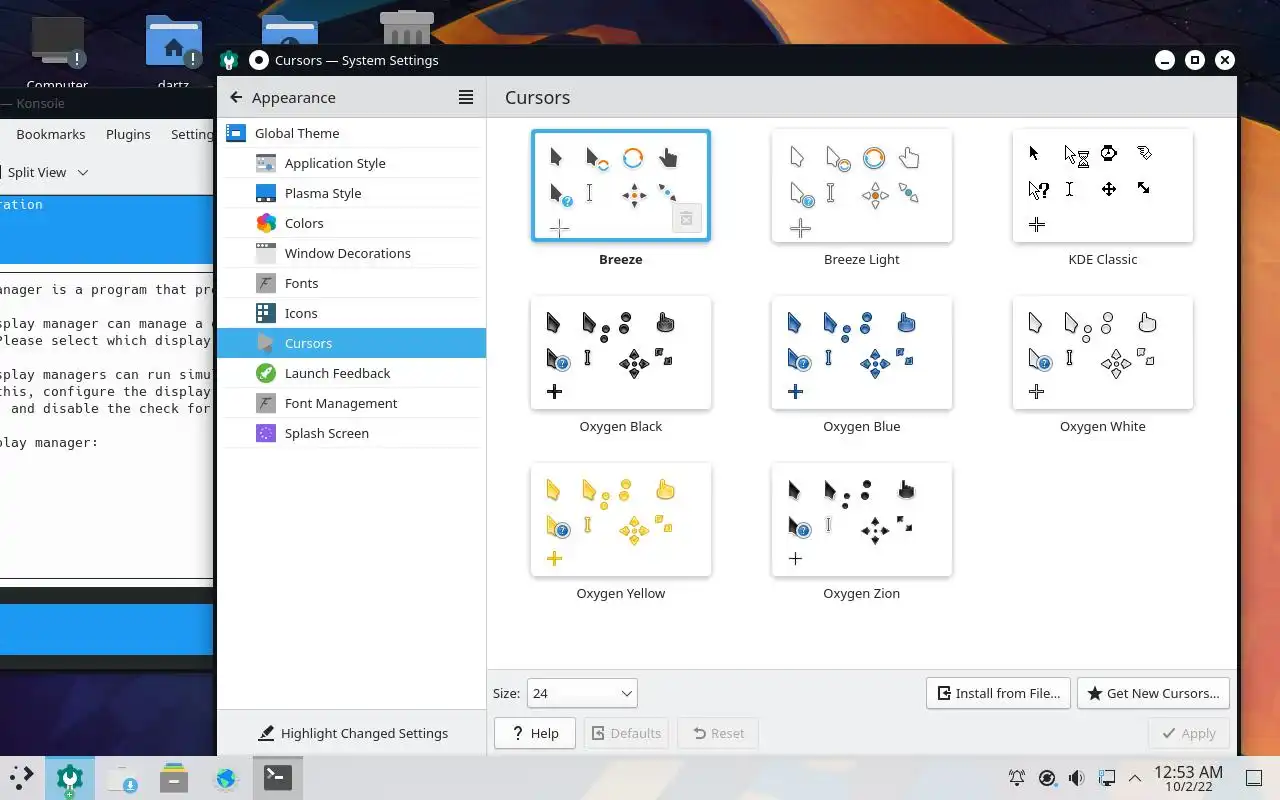This screenshot has width=1280, height=800.
Task: Click the Application Style icon
Action: click(x=265, y=163)
